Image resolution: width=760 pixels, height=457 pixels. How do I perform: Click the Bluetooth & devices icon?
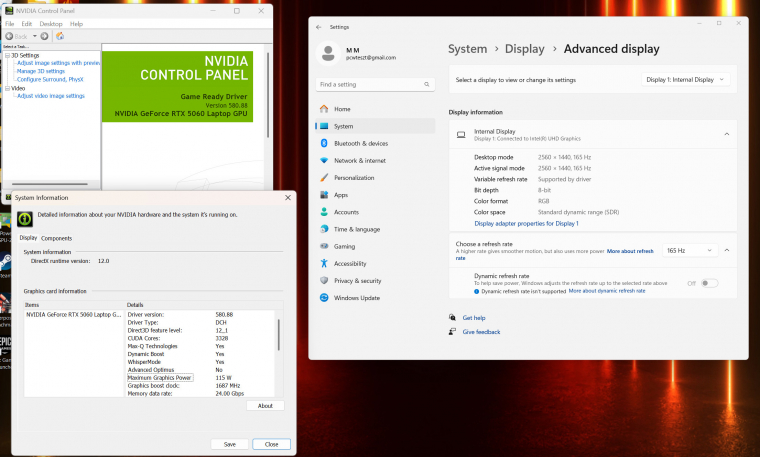pos(324,143)
